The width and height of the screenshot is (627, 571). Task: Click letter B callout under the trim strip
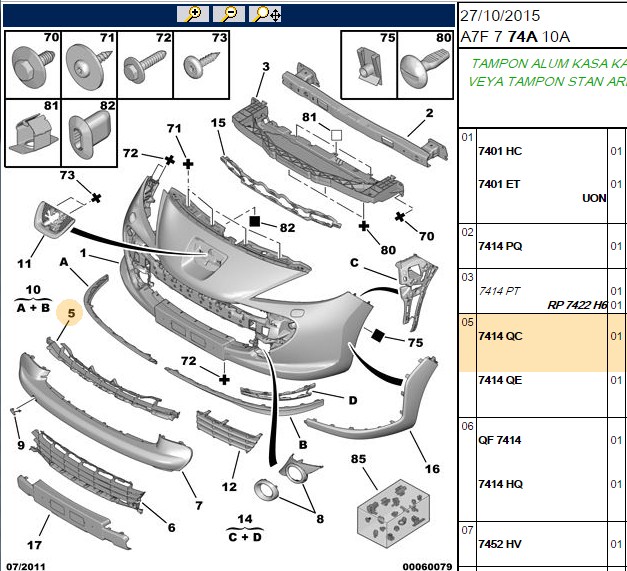click(x=303, y=445)
